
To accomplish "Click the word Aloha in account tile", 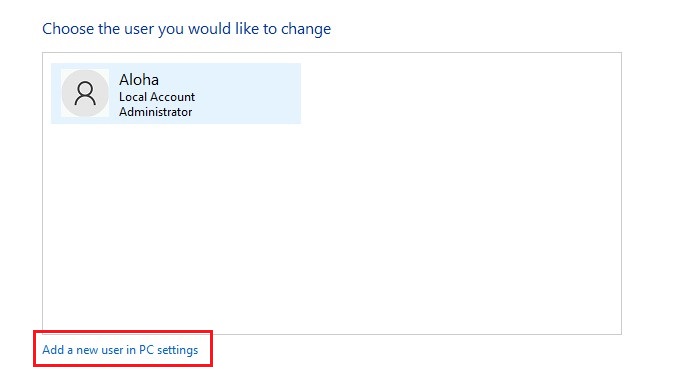I will (139, 80).
